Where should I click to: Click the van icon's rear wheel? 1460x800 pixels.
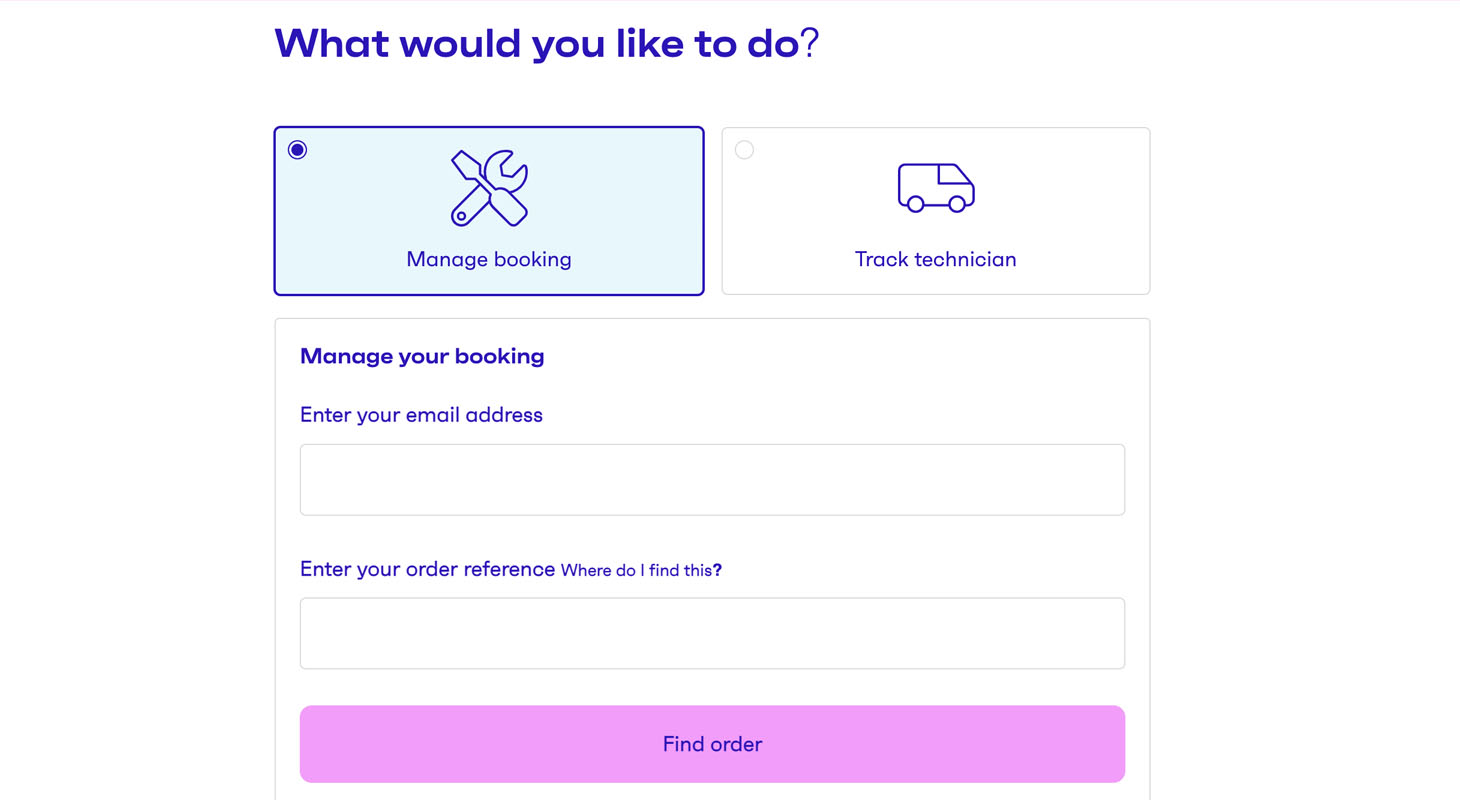[x=915, y=204]
